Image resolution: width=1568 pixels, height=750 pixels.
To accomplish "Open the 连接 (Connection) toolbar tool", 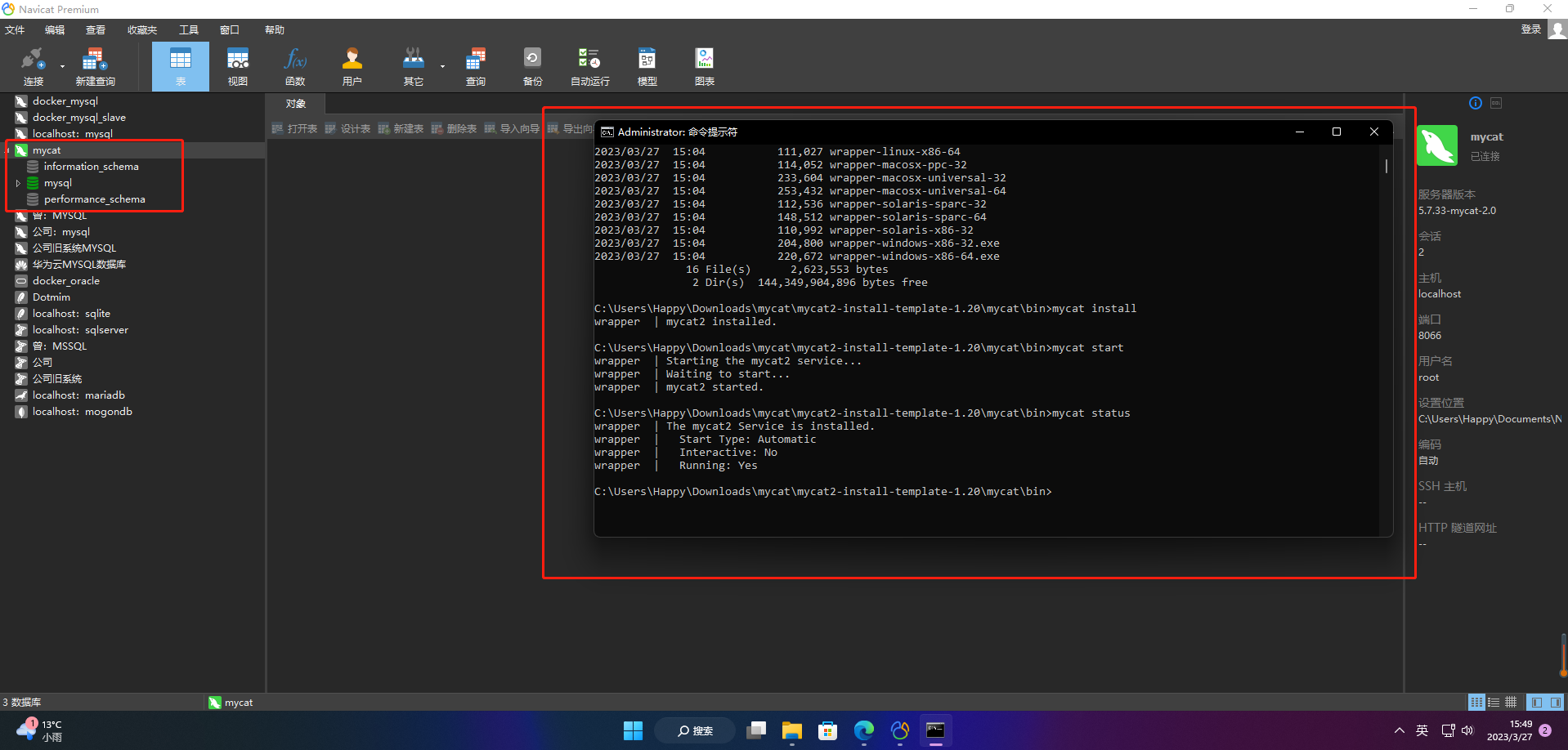I will tap(33, 66).
